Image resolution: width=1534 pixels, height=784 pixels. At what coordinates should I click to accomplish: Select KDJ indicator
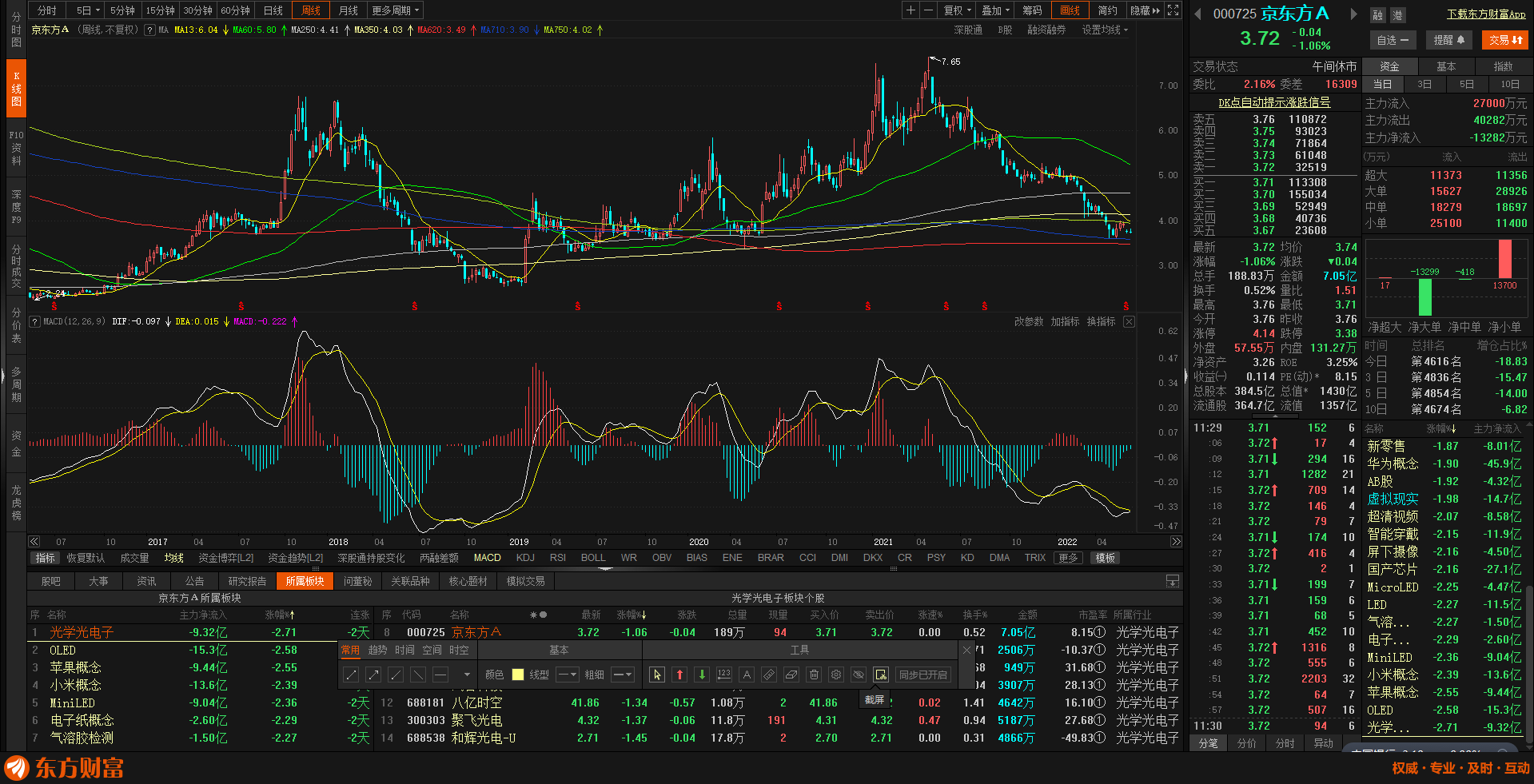click(525, 558)
